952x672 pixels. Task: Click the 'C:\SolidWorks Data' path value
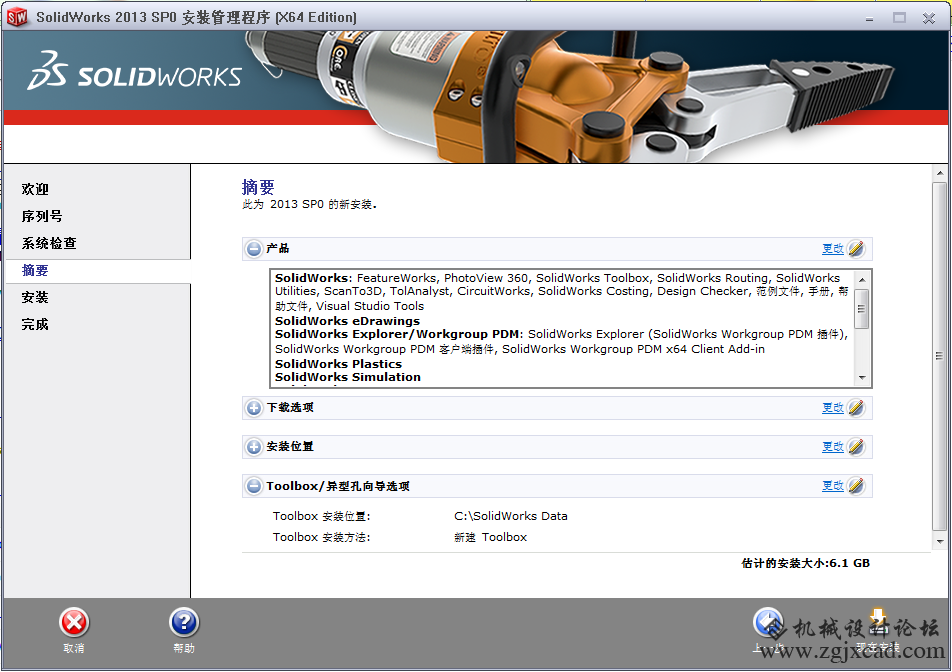pos(511,516)
